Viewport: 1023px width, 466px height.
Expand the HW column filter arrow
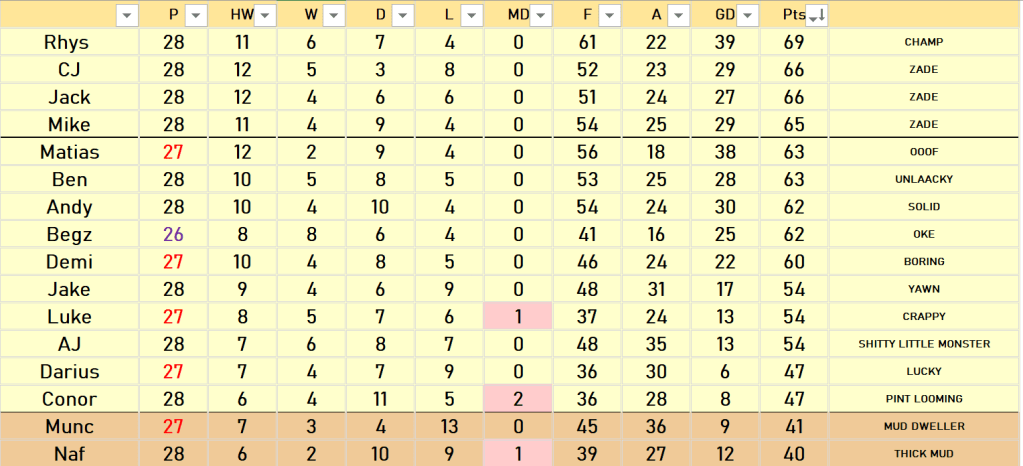(267, 15)
